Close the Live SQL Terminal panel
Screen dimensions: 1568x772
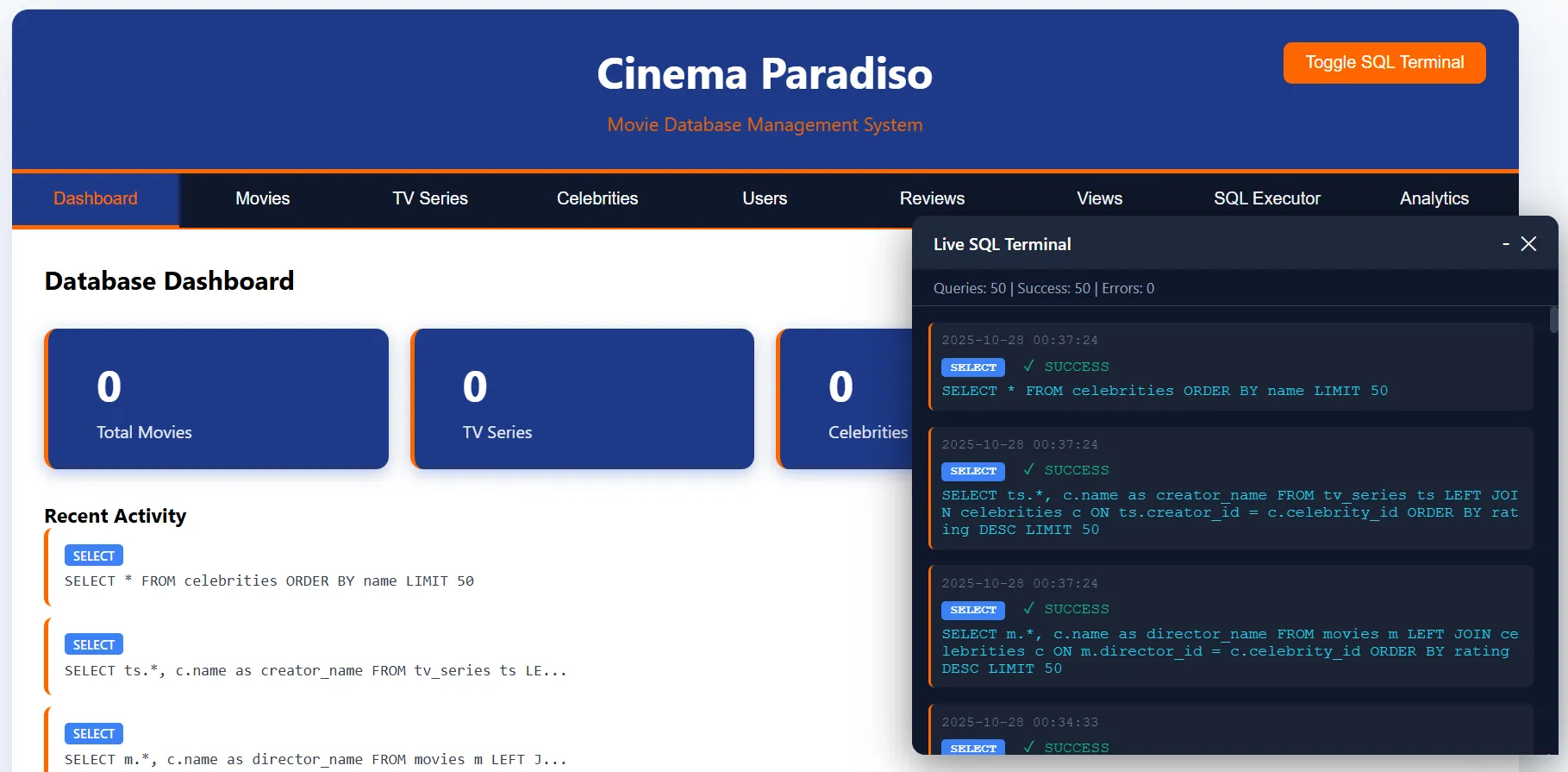[x=1528, y=244]
